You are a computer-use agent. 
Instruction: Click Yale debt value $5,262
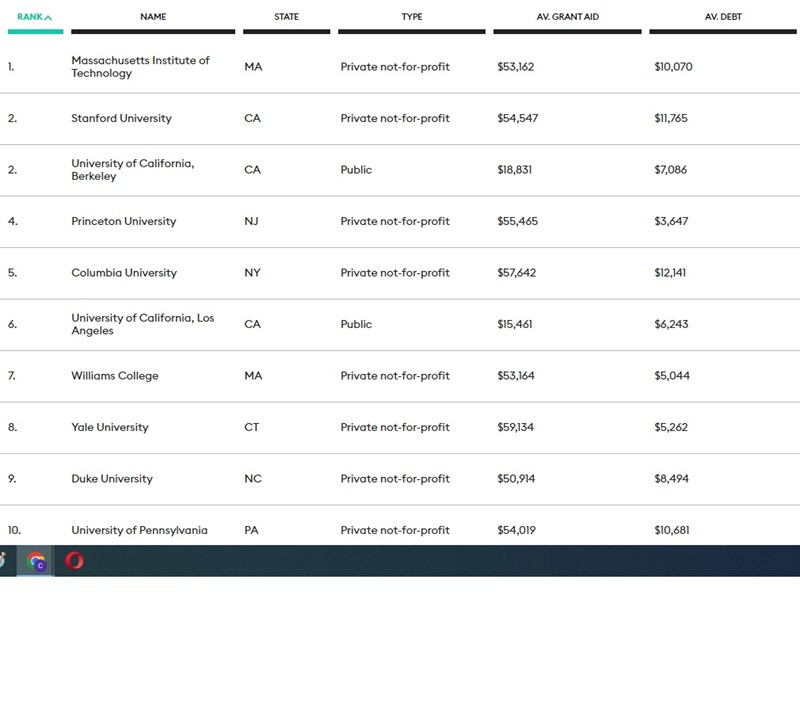click(671, 428)
